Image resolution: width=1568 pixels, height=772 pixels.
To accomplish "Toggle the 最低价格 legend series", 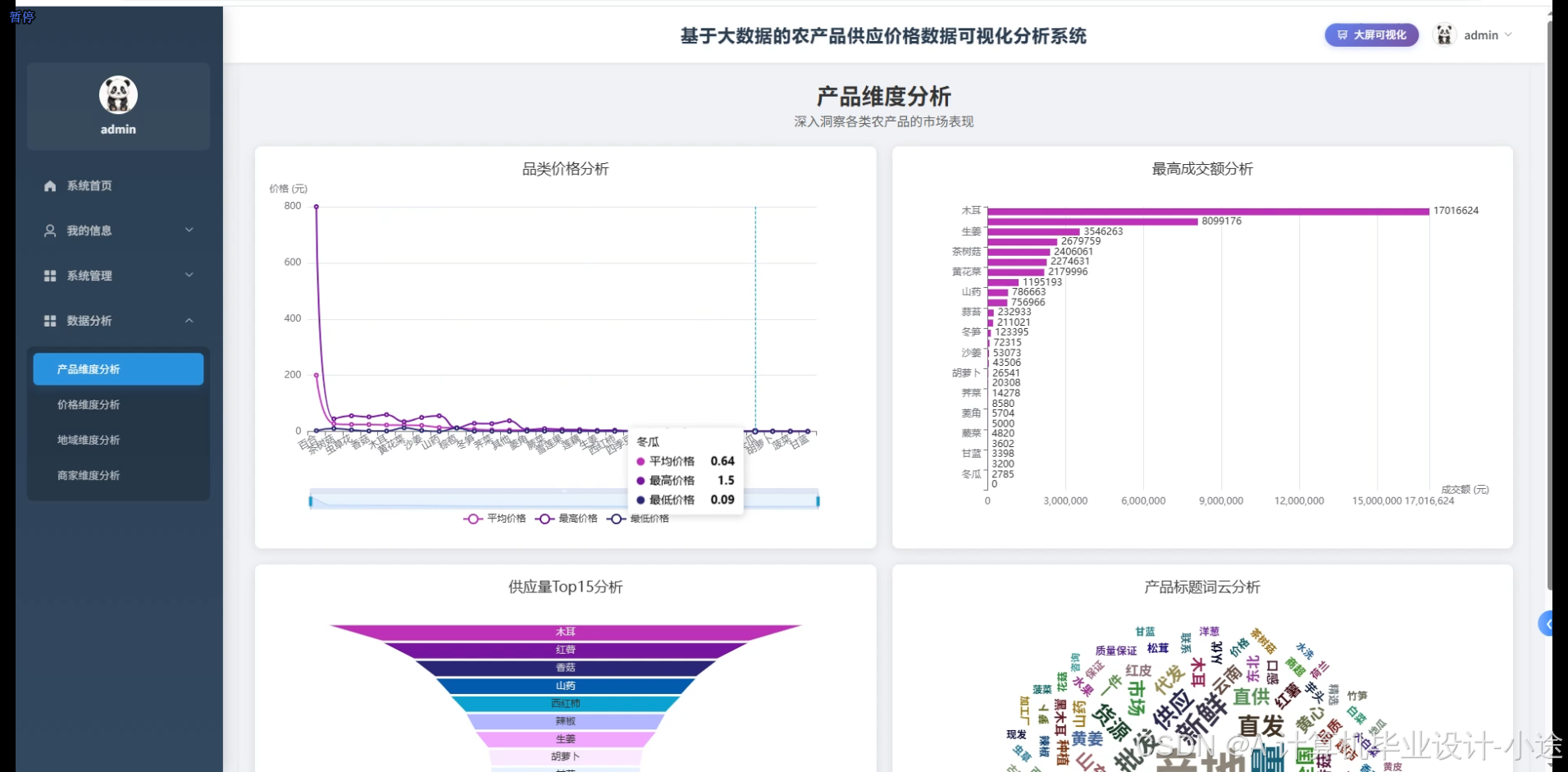I will [x=638, y=518].
